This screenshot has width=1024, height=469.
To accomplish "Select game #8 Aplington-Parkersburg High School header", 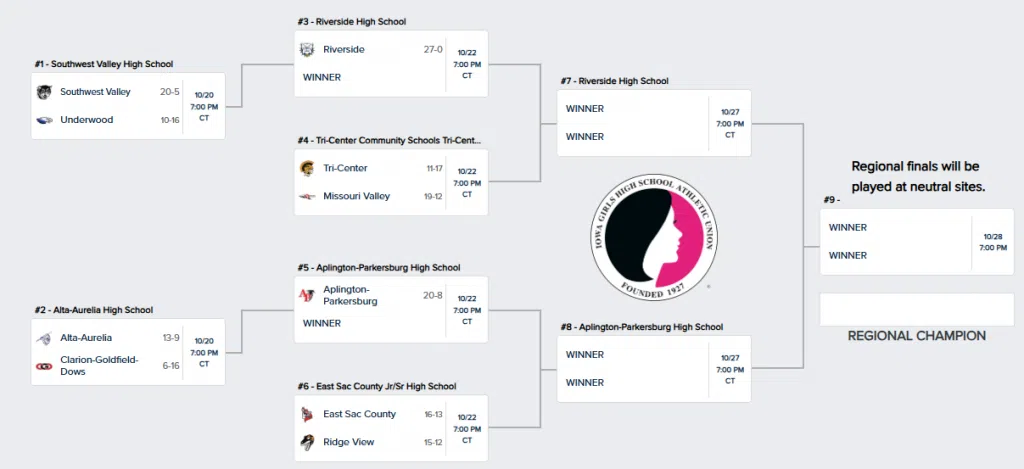I will 641,327.
